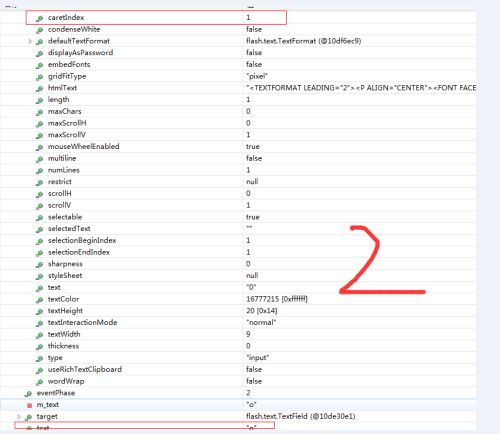This screenshot has width=500, height=434.
Task: Click the htmlText value starting with TEXTFORMAT
Action: pos(361,88)
